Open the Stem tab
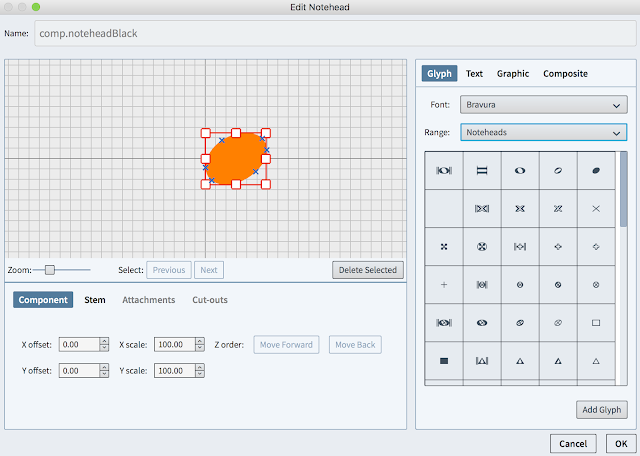Image resolution: width=640 pixels, height=456 pixels. 95,300
